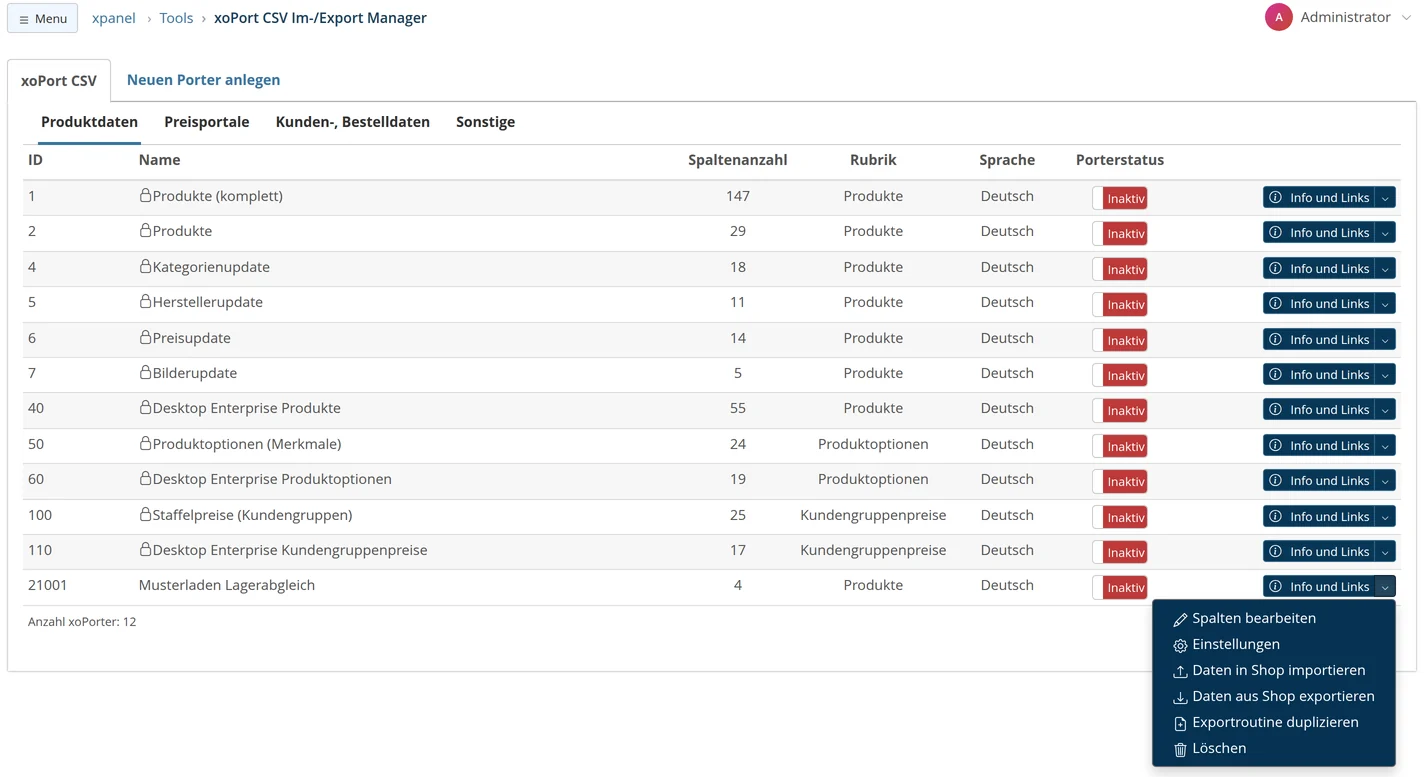The height and width of the screenshot is (777, 1424).
Task: Click the lock icon of Kategorienupdate
Action: coord(145,266)
